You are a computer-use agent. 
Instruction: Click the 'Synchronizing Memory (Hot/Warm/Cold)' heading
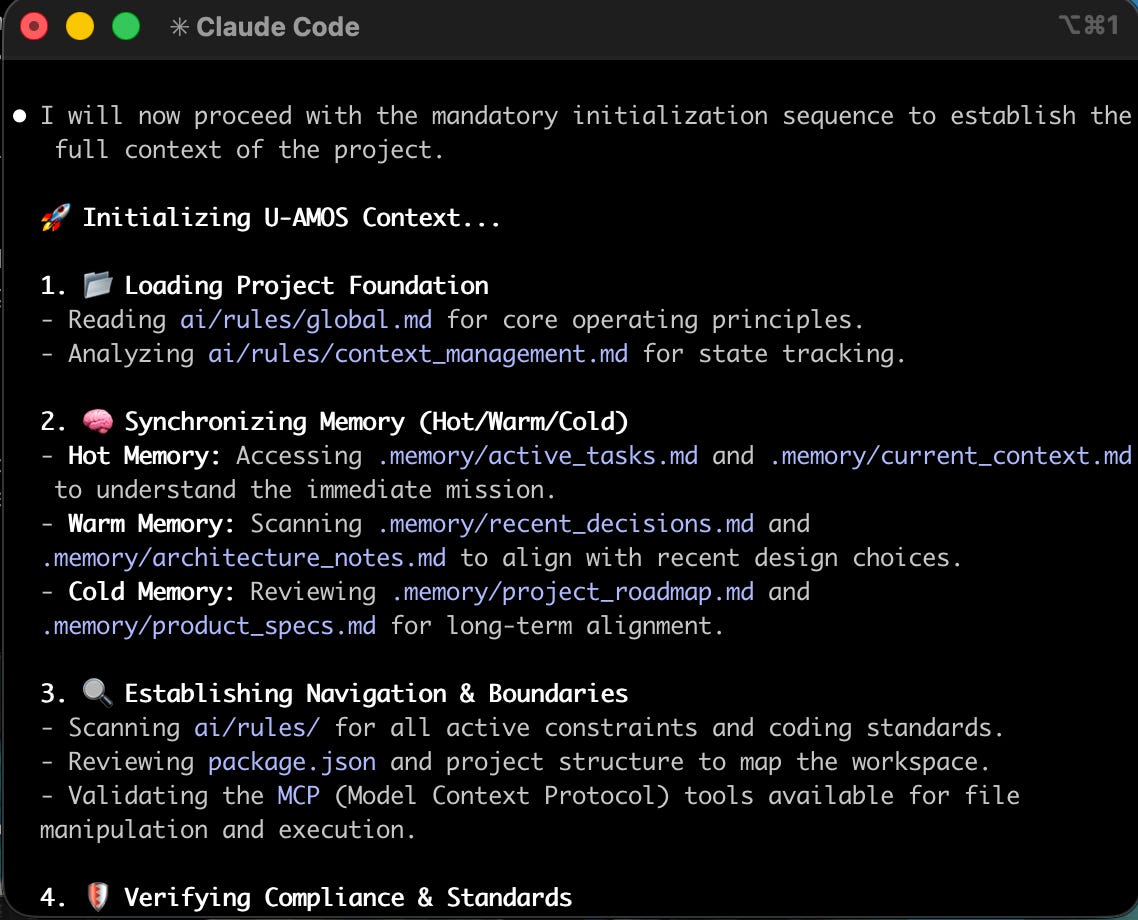tap(376, 422)
